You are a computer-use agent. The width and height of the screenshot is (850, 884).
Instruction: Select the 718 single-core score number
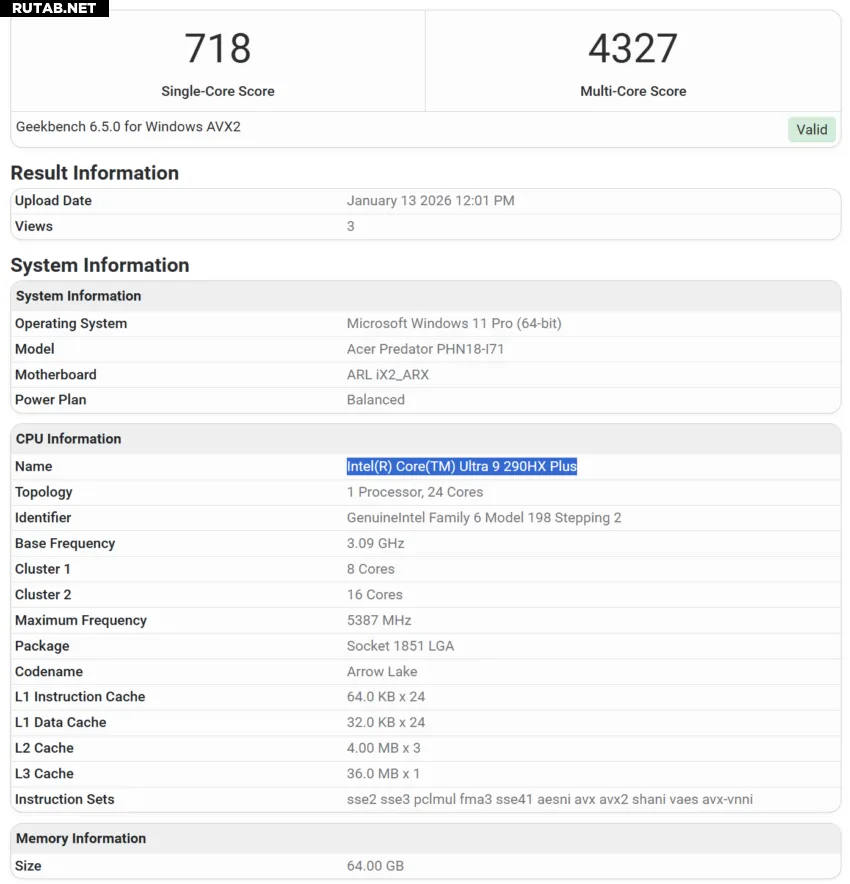[x=217, y=48]
